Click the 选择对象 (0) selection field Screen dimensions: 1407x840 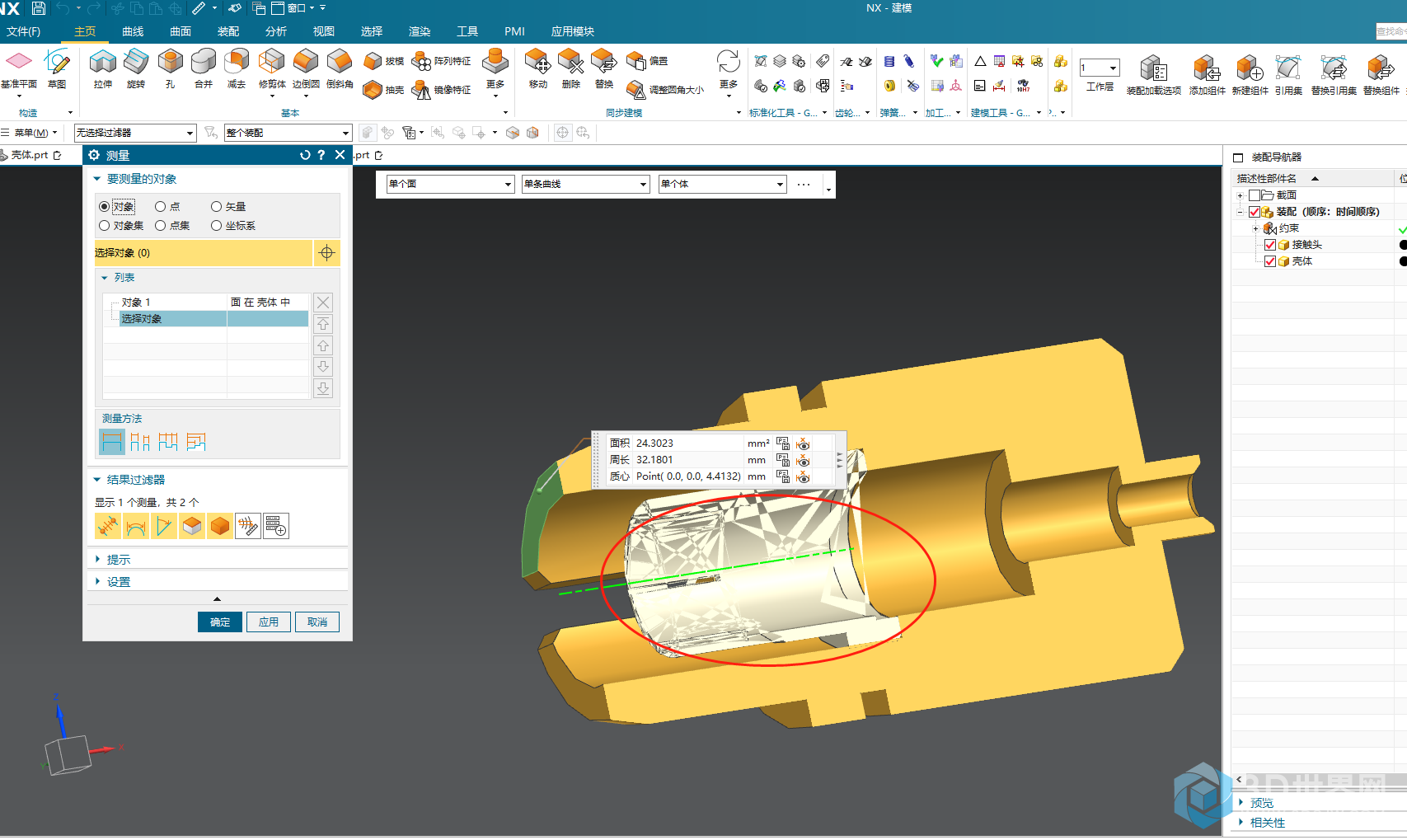pos(203,253)
